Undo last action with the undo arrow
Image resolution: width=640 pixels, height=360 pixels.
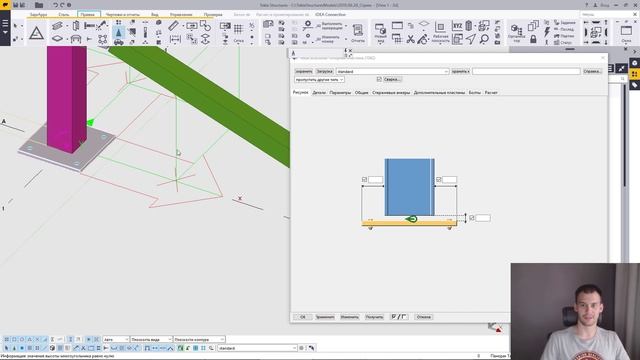tap(55, 5)
